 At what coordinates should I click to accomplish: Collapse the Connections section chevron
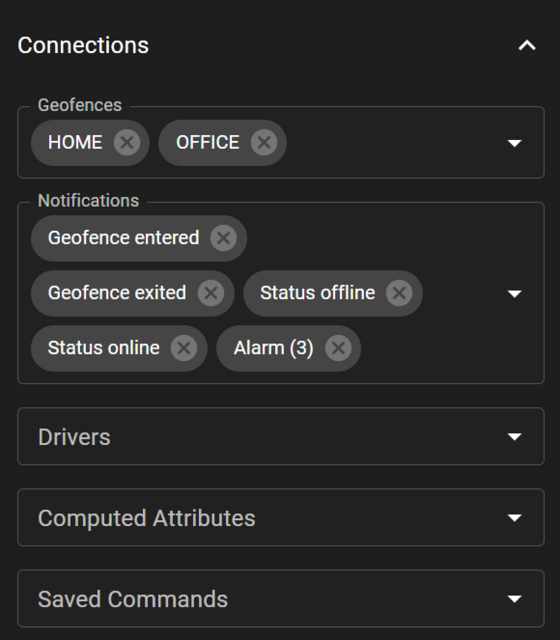tap(527, 45)
